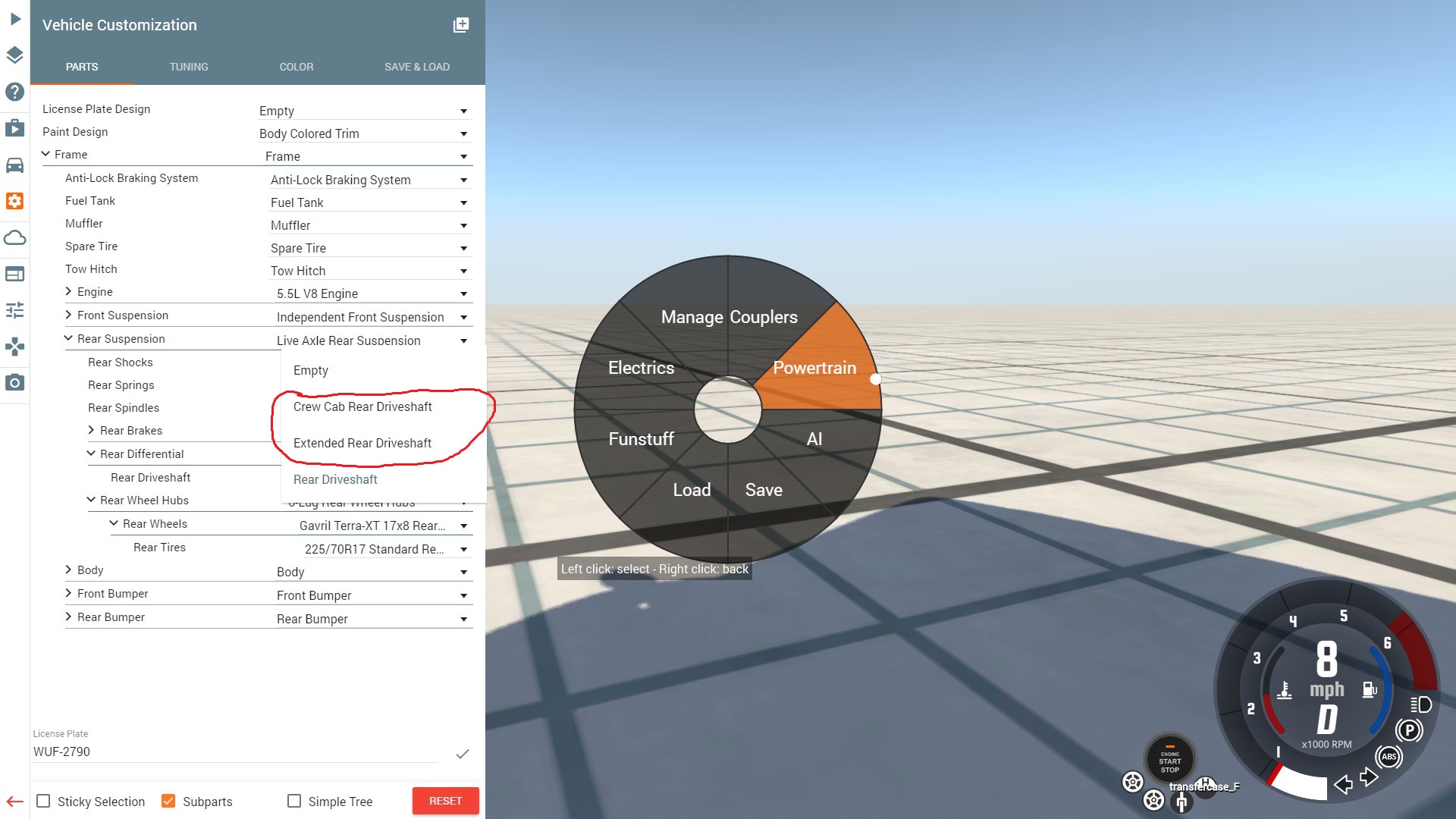The image size is (1456, 819).
Task: Open the help question mark icon
Action: pos(15,92)
